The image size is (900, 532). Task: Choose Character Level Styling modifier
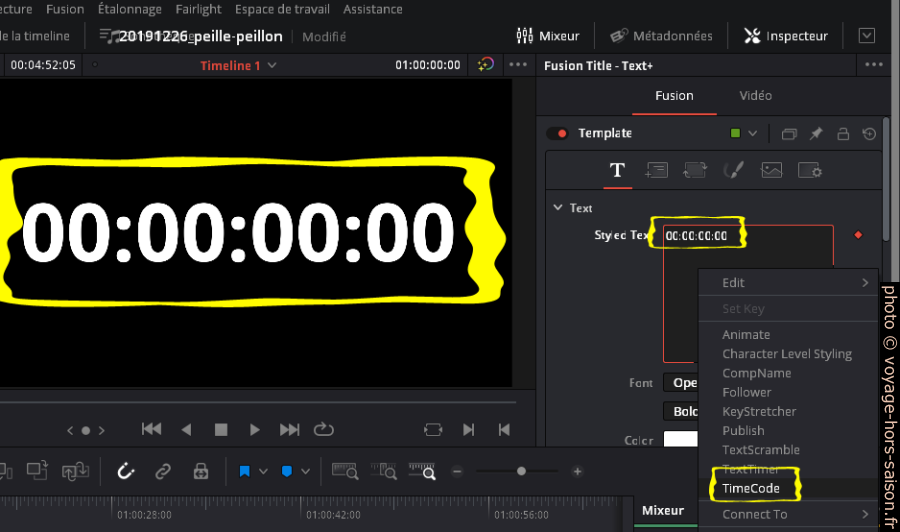click(787, 354)
